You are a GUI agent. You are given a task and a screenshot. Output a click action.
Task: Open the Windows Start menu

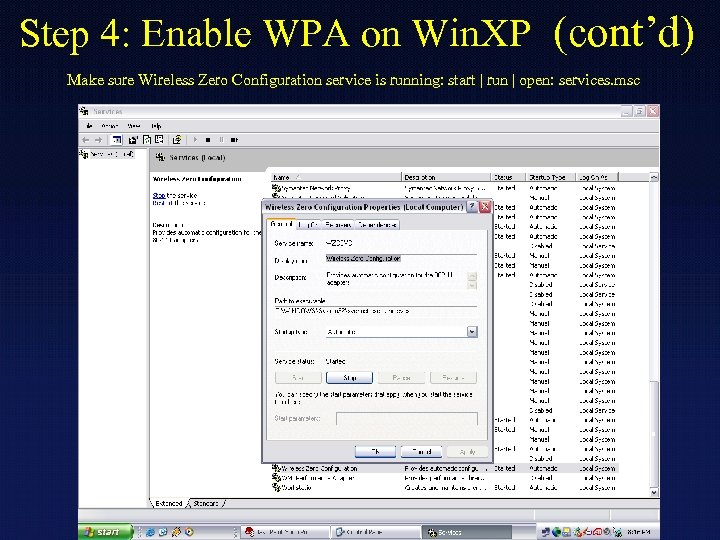click(105, 532)
